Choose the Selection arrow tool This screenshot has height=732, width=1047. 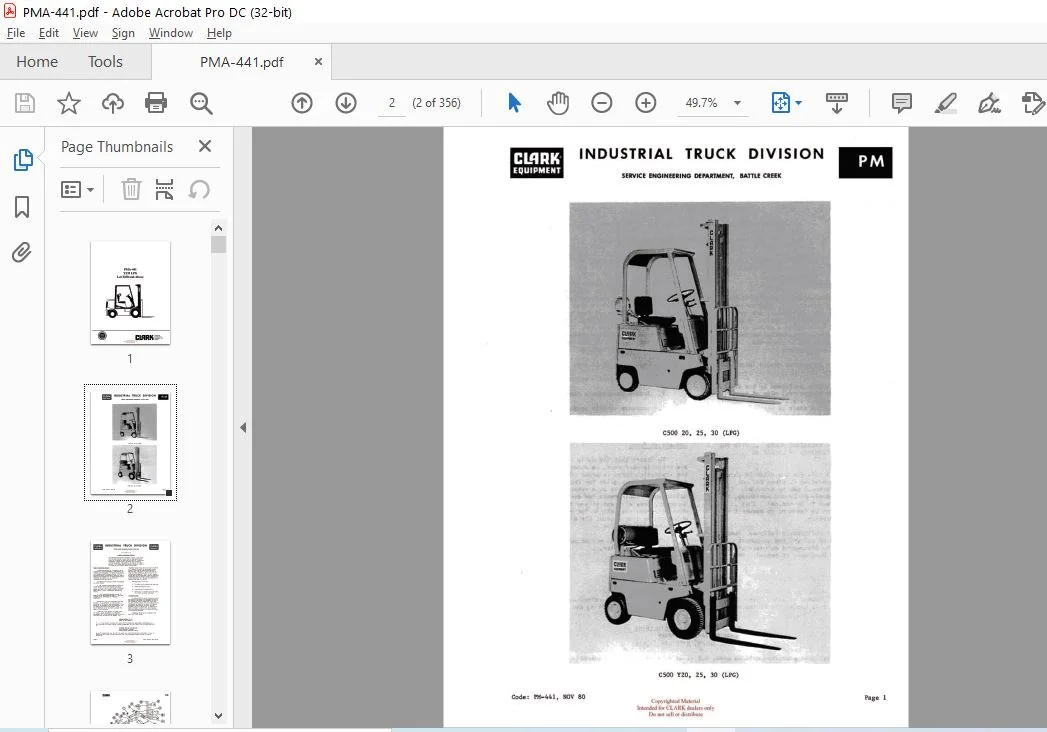pos(514,103)
